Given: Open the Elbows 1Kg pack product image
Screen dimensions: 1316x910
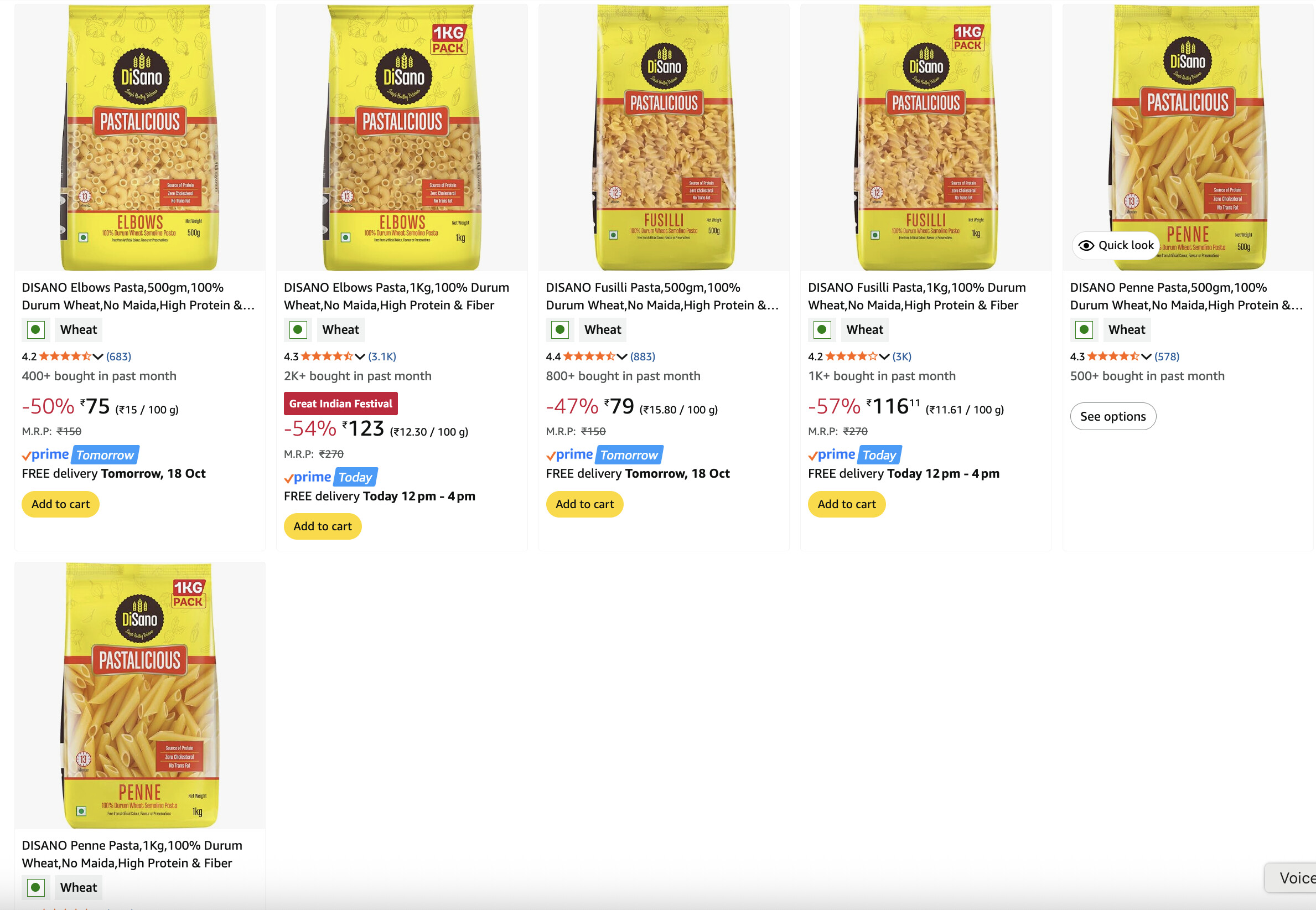Looking at the screenshot, I should 402,137.
